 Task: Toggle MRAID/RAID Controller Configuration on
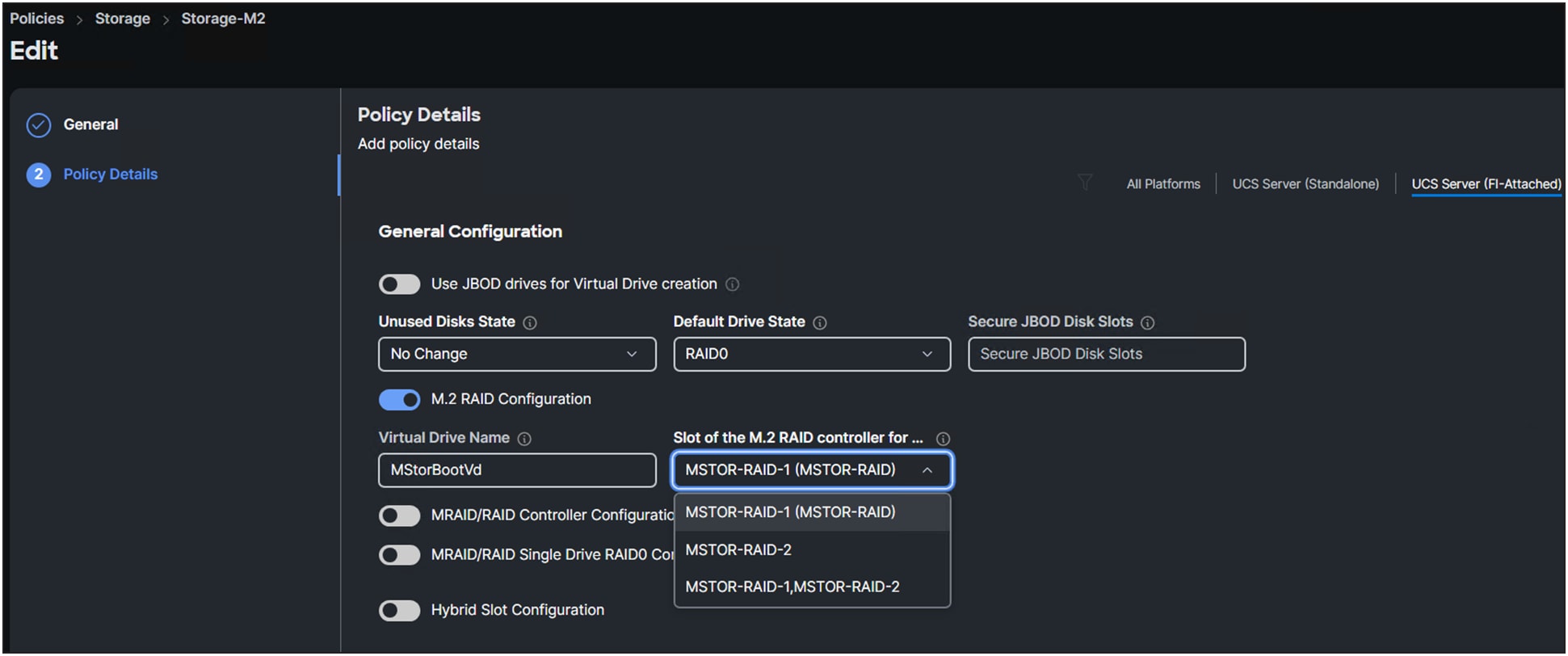pyautogui.click(x=400, y=515)
